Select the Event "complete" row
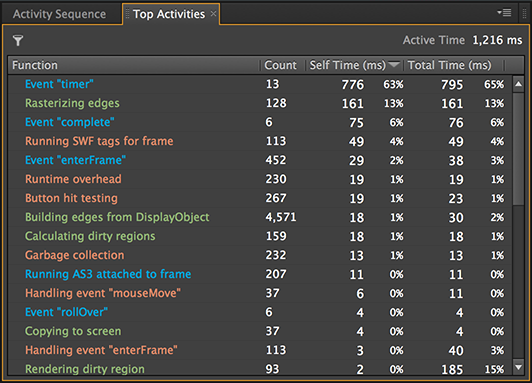Viewport: 532px width, 383px height. point(260,122)
